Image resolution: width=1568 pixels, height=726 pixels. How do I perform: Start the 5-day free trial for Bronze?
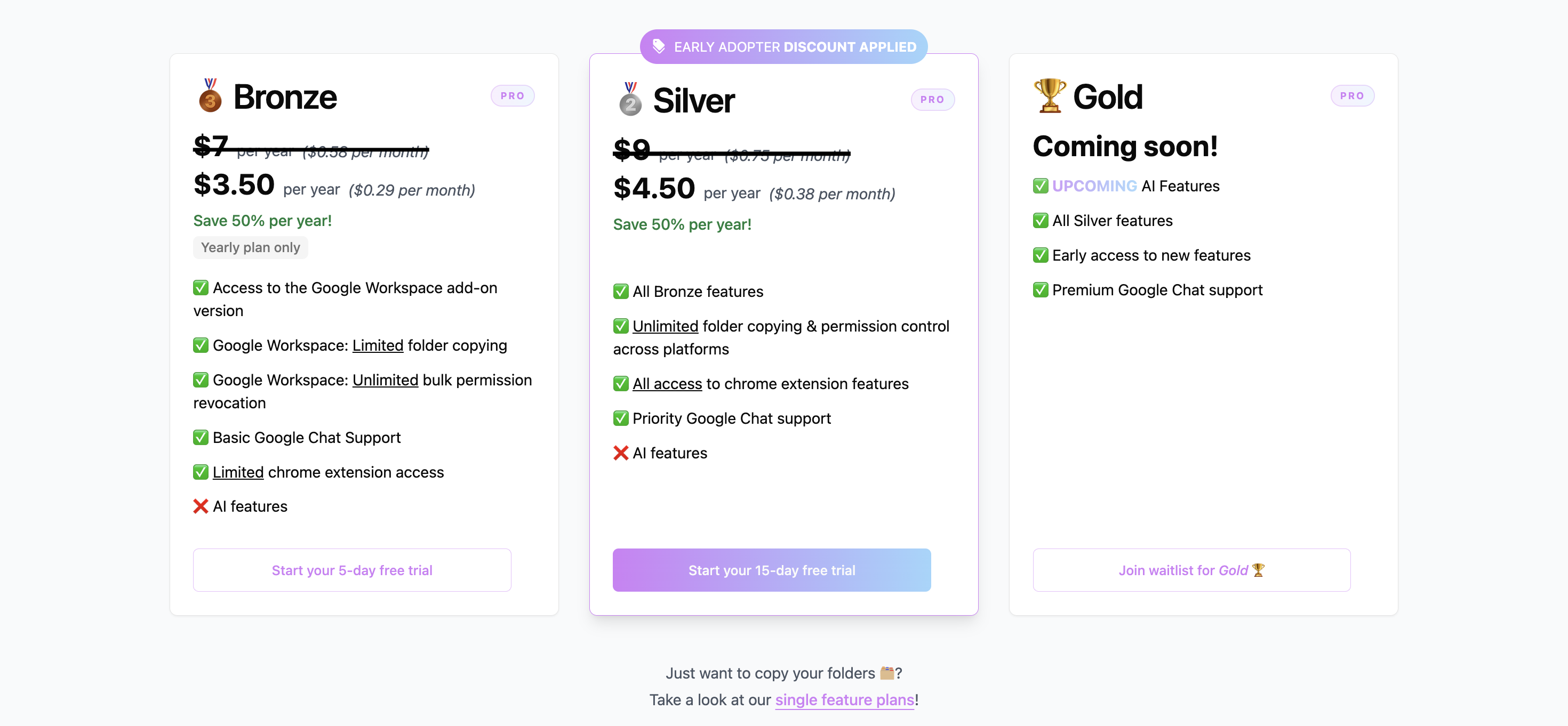(352, 570)
